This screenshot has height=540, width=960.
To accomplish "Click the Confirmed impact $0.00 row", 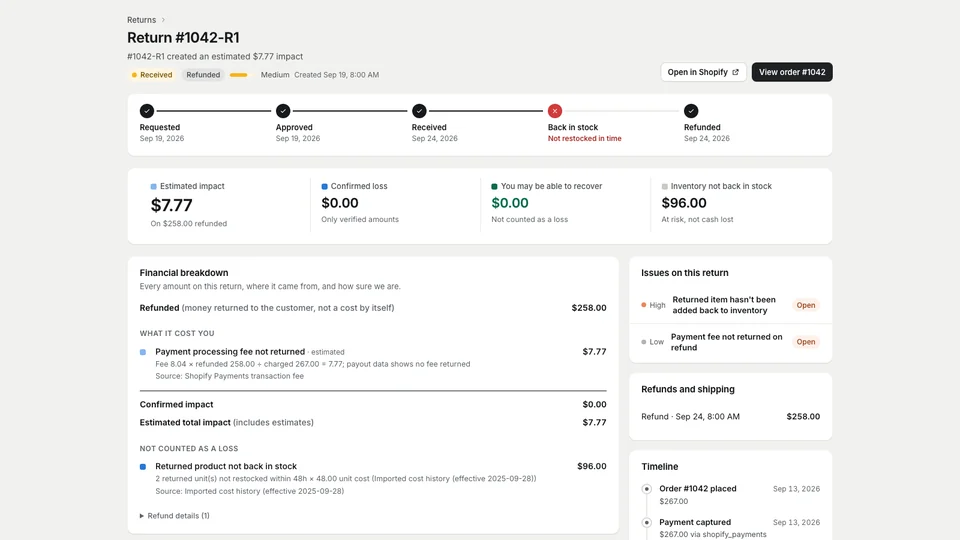I will [x=373, y=404].
